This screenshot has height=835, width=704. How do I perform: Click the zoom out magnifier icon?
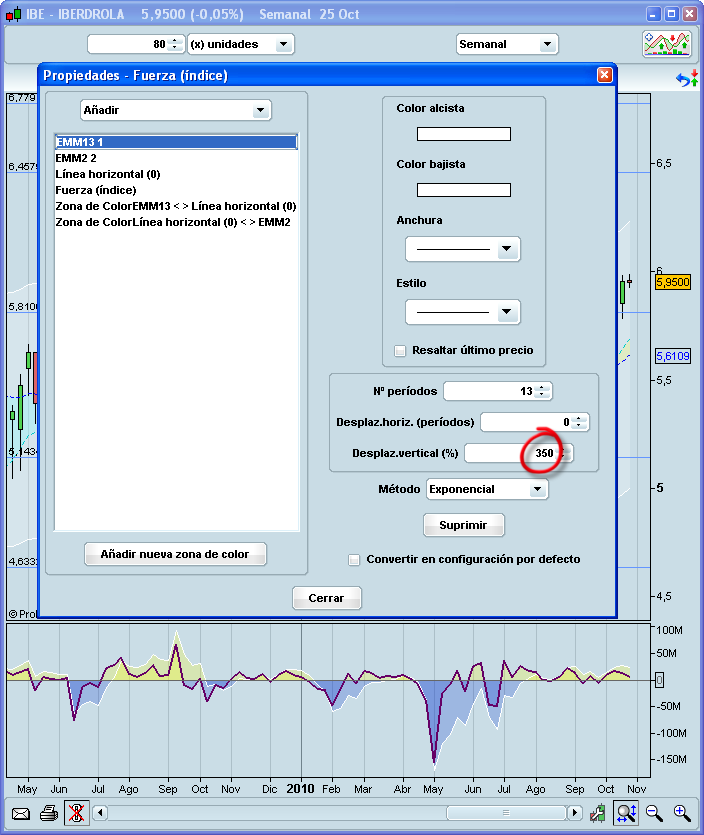tap(654, 813)
